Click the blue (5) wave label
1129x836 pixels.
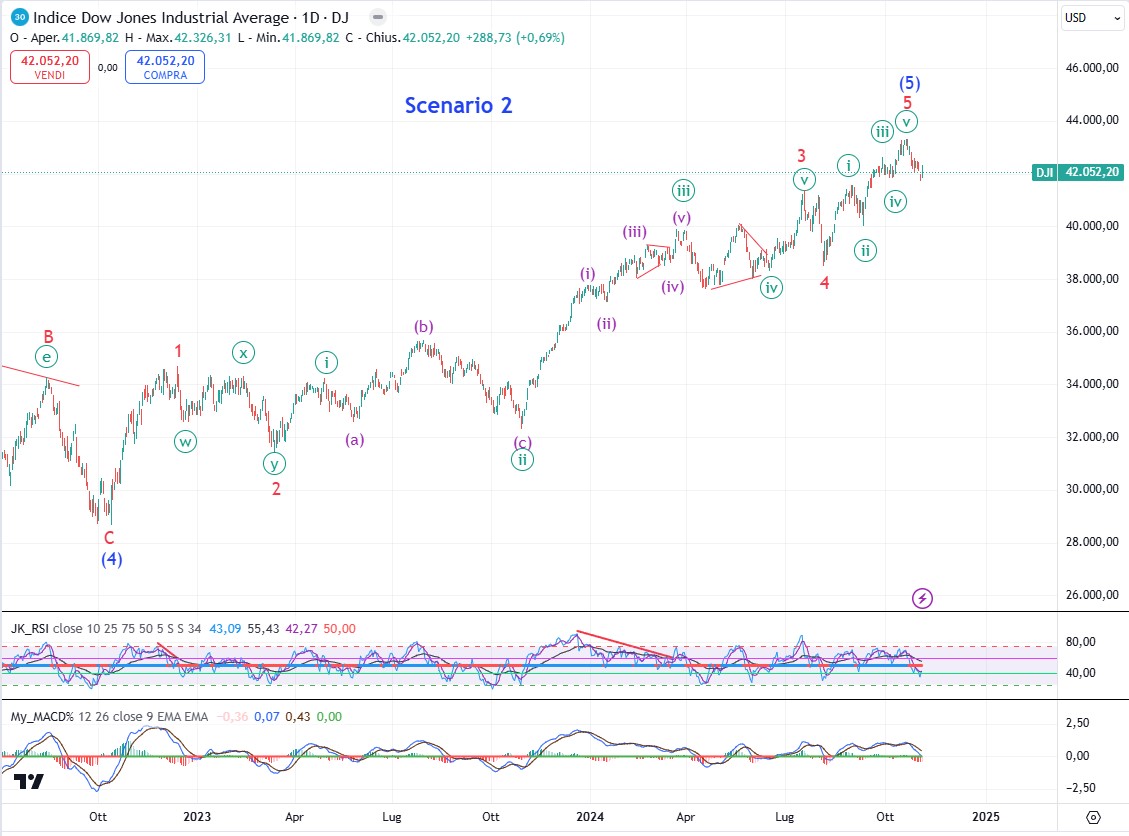pos(909,83)
